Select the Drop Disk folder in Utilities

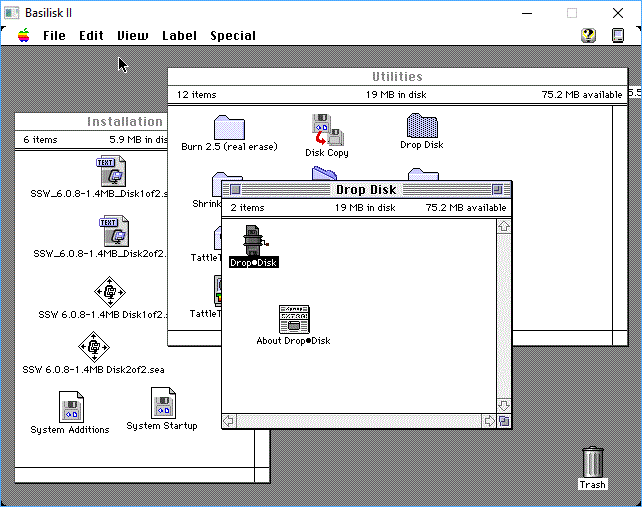[x=422, y=125]
